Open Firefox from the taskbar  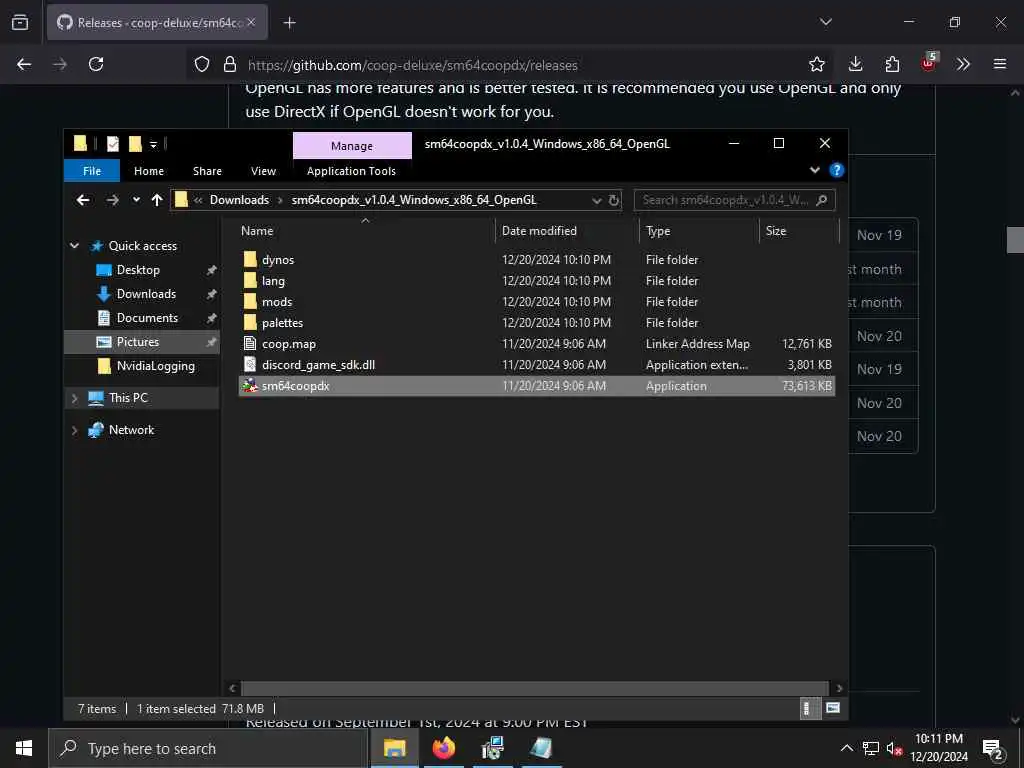[x=443, y=748]
